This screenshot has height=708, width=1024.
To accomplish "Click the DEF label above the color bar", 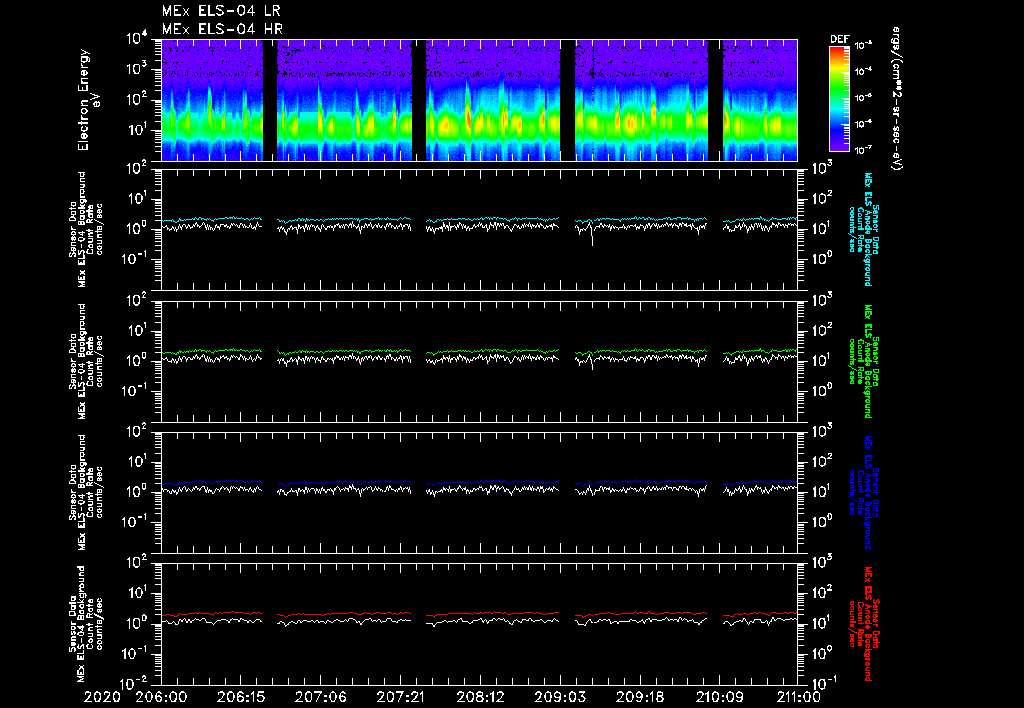I will click(x=840, y=39).
